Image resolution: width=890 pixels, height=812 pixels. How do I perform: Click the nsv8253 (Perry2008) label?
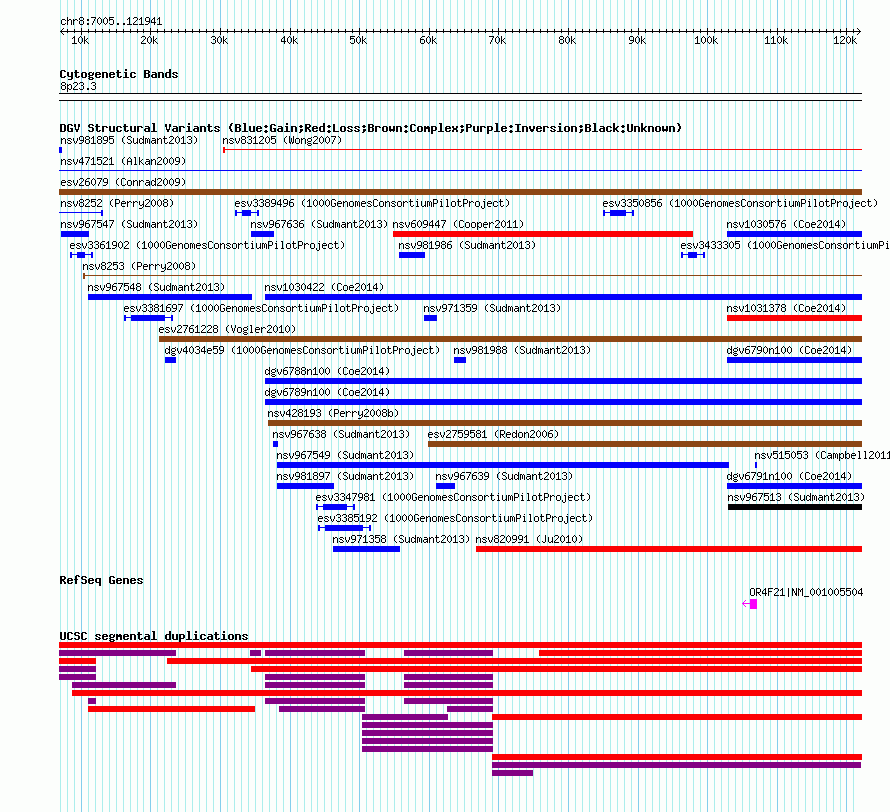tap(139, 266)
